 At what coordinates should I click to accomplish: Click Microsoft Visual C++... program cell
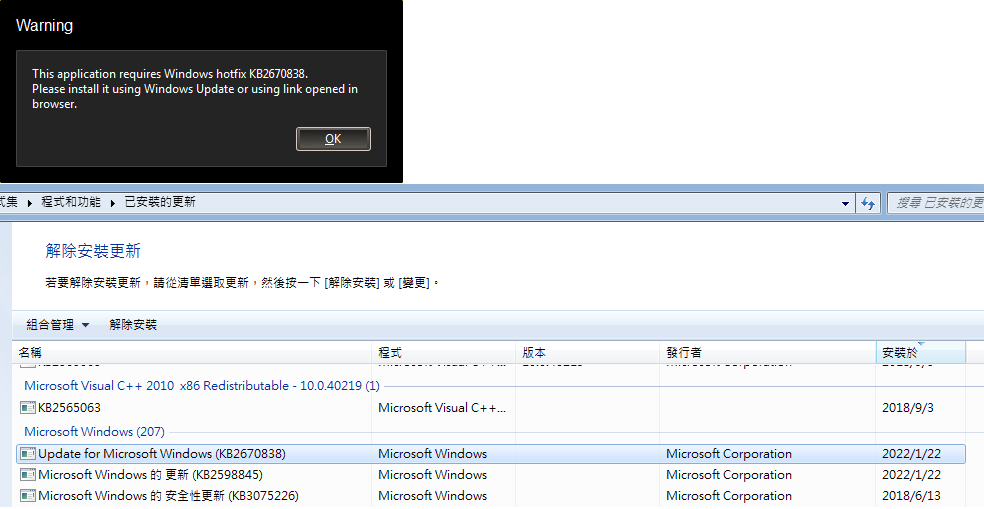(x=442, y=407)
